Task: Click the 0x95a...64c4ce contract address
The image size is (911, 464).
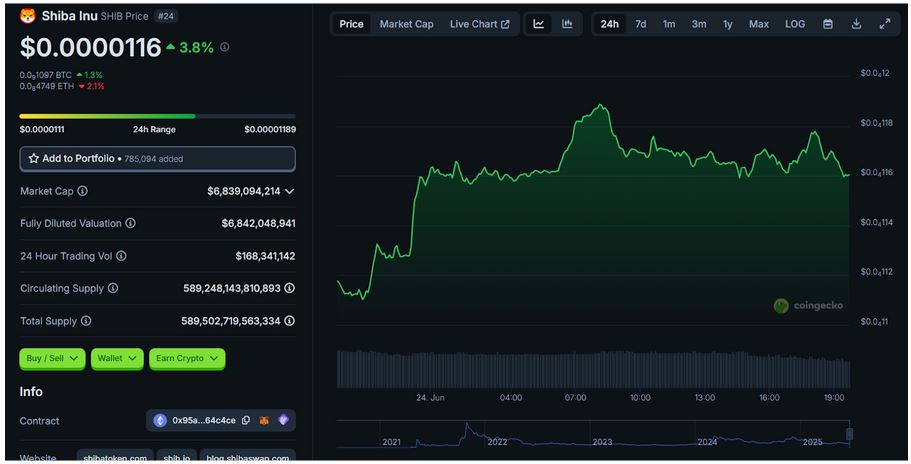Action: tap(204, 420)
